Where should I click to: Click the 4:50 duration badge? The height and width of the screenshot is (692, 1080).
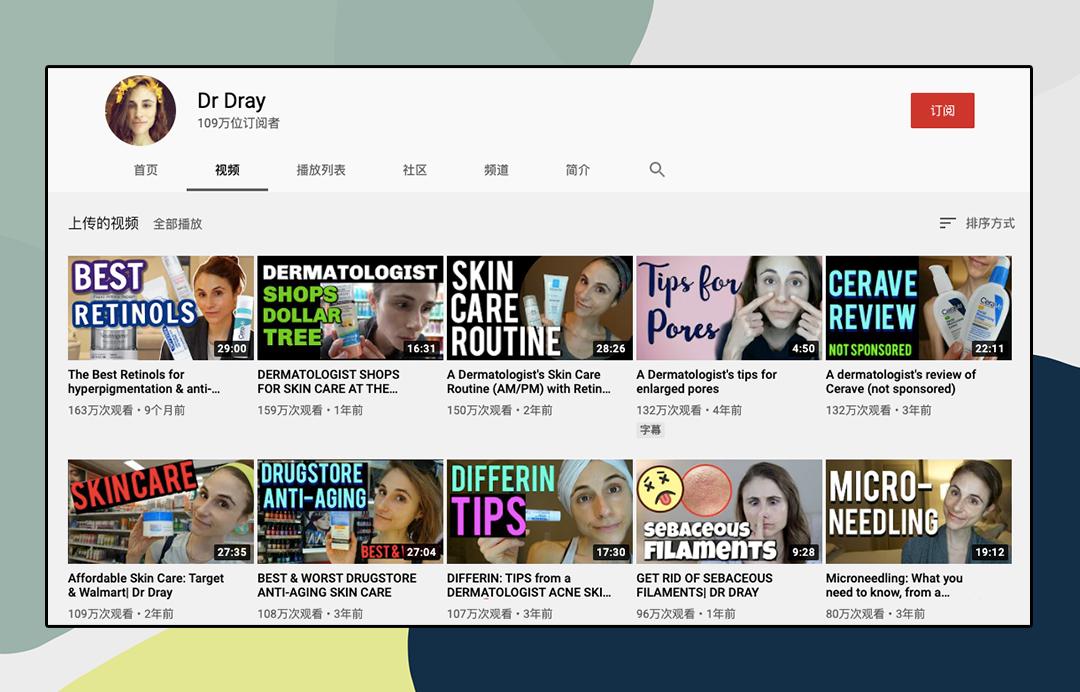pos(803,348)
